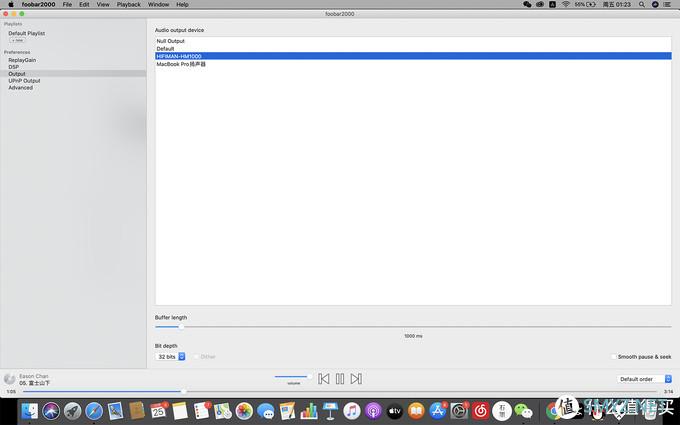Open System Preferences gear in Dock
Screen dimensions: 680x425
[x=459, y=410]
